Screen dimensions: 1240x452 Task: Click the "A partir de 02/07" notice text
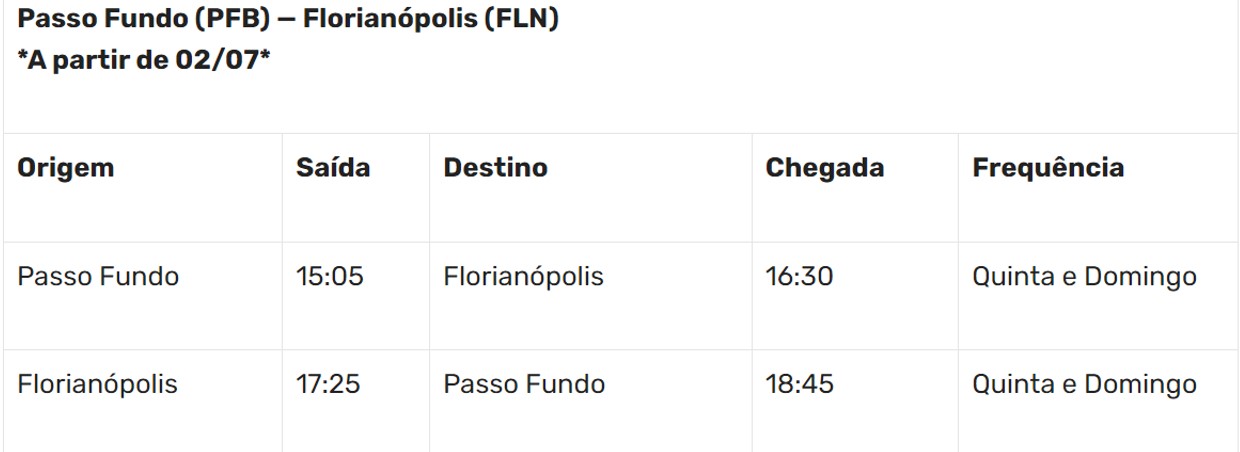coord(145,60)
